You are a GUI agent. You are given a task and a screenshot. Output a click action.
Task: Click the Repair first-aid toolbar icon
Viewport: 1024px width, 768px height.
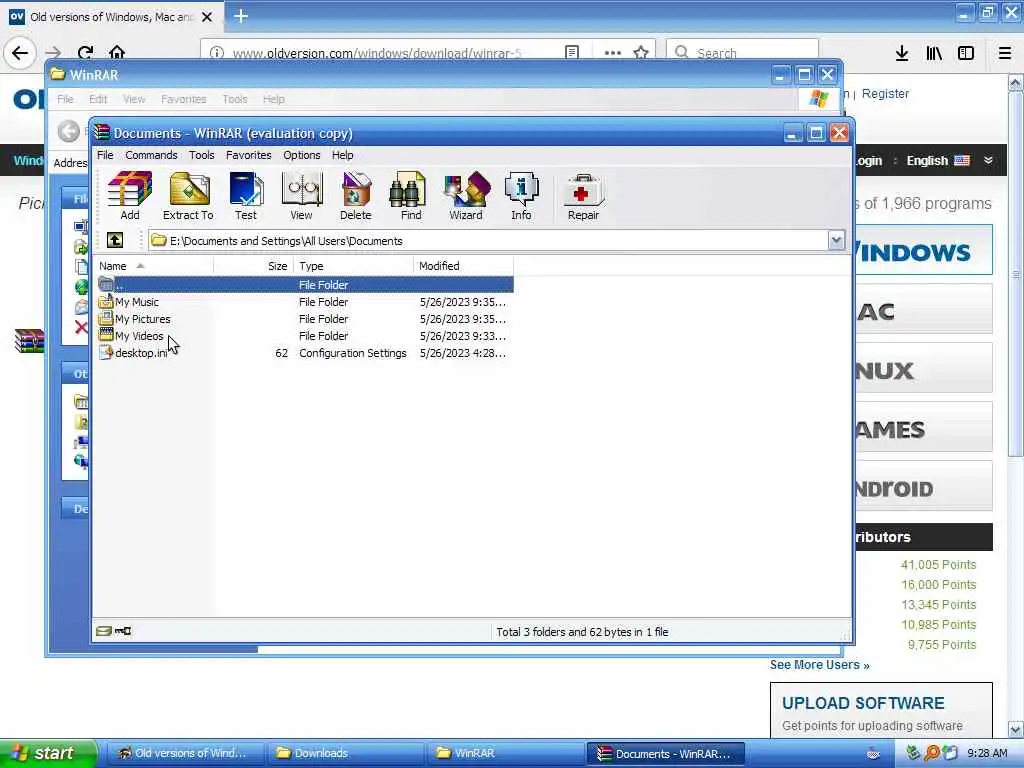(583, 195)
